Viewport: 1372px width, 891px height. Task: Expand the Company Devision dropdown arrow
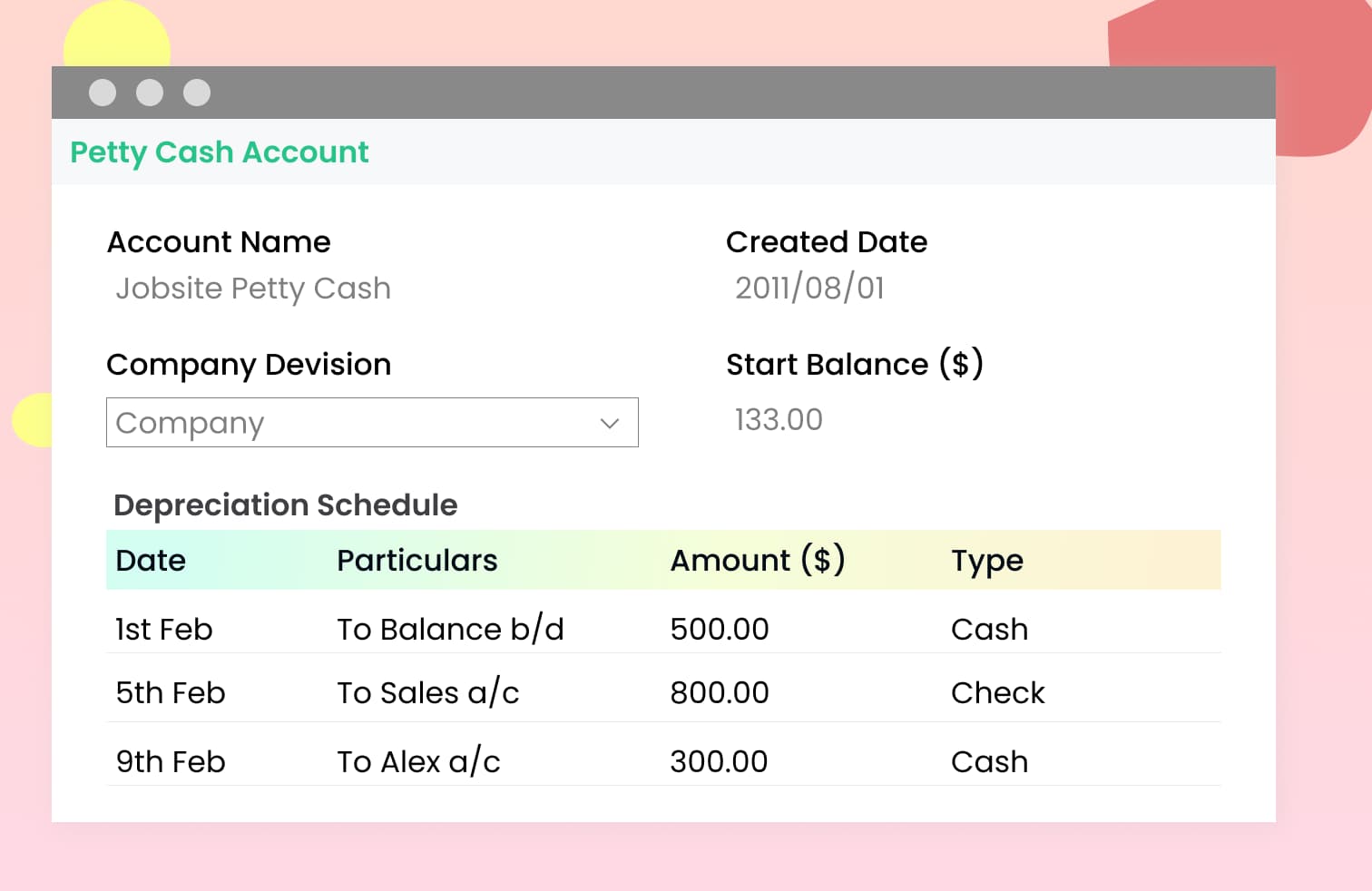click(x=610, y=423)
